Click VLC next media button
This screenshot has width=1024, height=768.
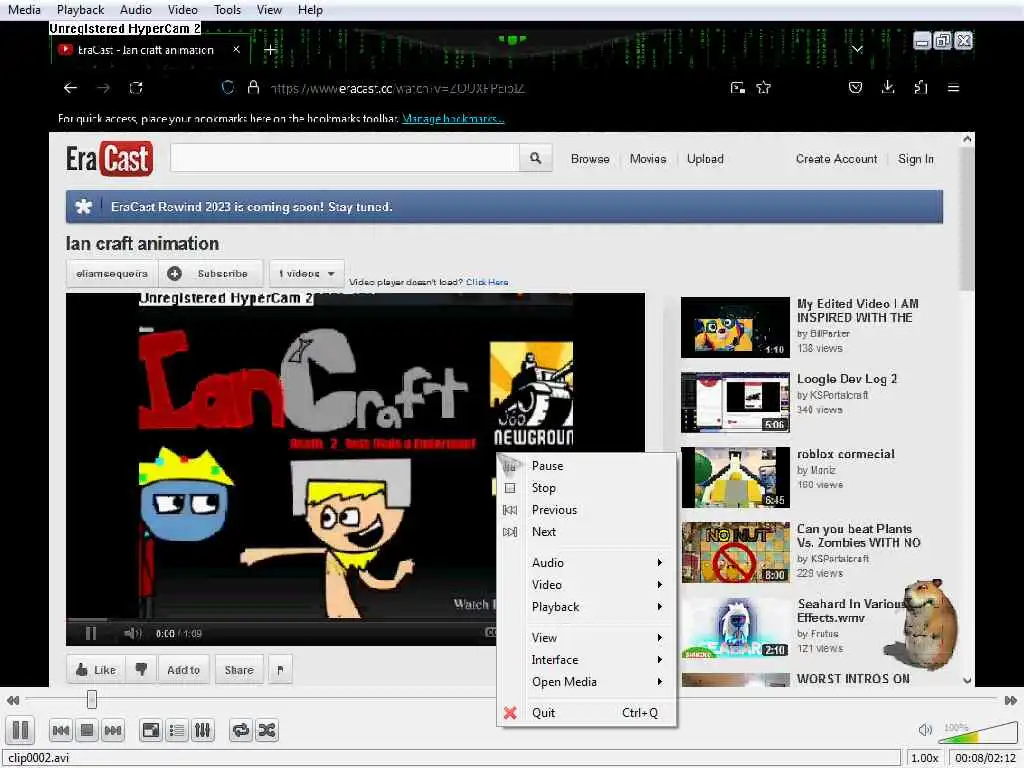pyautogui.click(x=113, y=730)
